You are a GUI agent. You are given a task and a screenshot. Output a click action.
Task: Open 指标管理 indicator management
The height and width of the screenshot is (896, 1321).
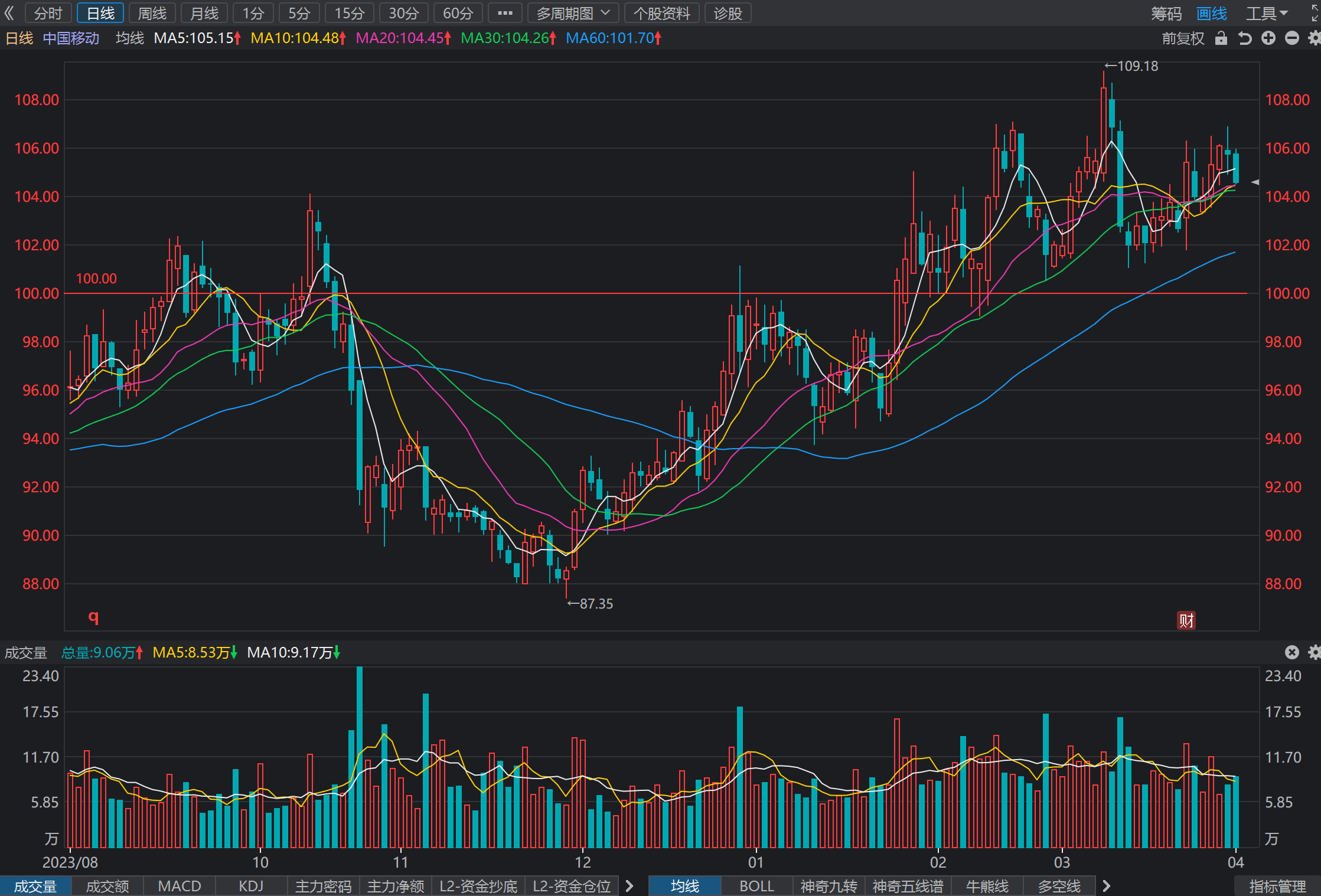click(1277, 886)
